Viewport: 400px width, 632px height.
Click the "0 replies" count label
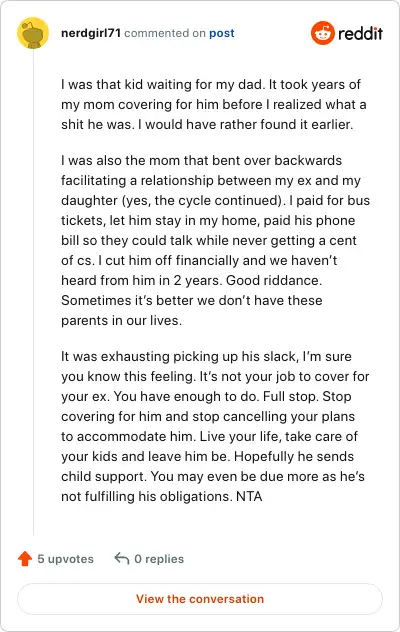(x=159, y=559)
